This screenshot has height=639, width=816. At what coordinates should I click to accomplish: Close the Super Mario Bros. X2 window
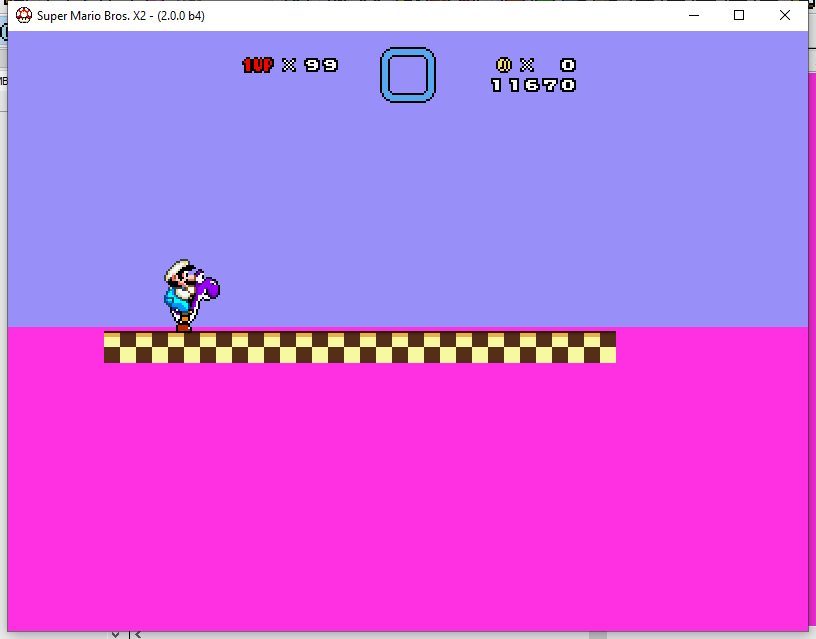tap(785, 16)
